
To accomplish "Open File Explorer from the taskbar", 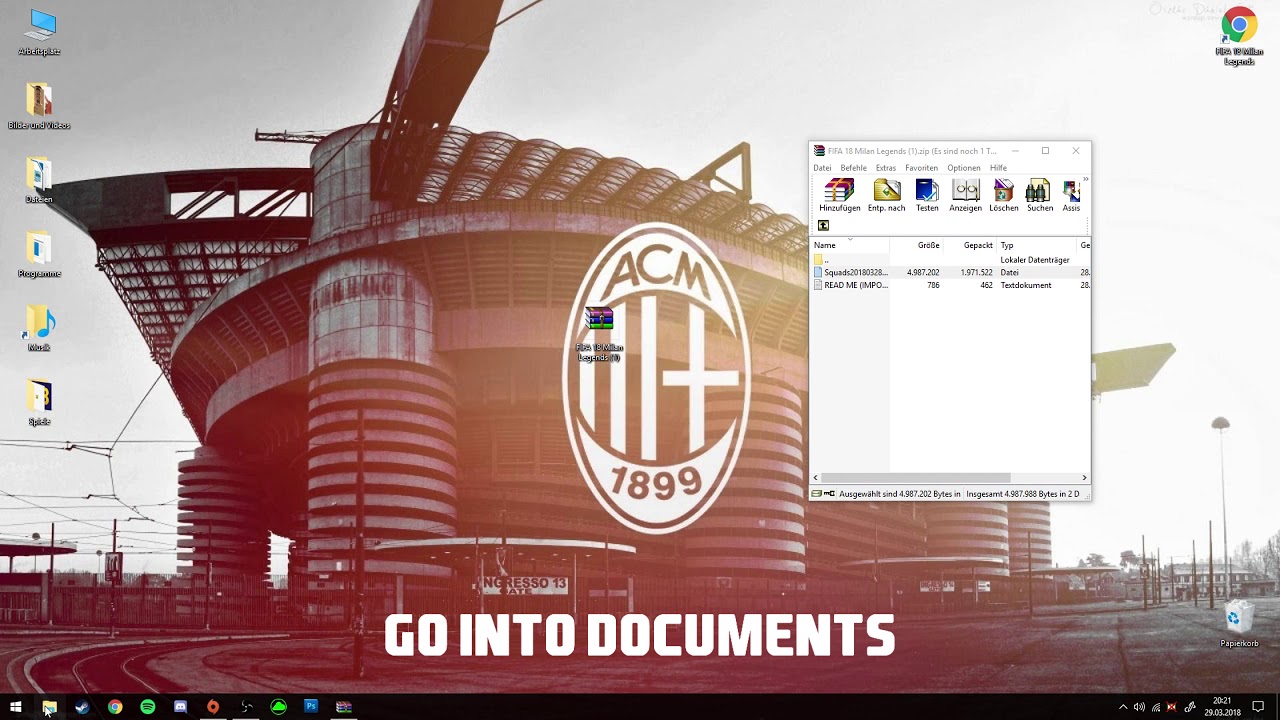I will (49, 707).
